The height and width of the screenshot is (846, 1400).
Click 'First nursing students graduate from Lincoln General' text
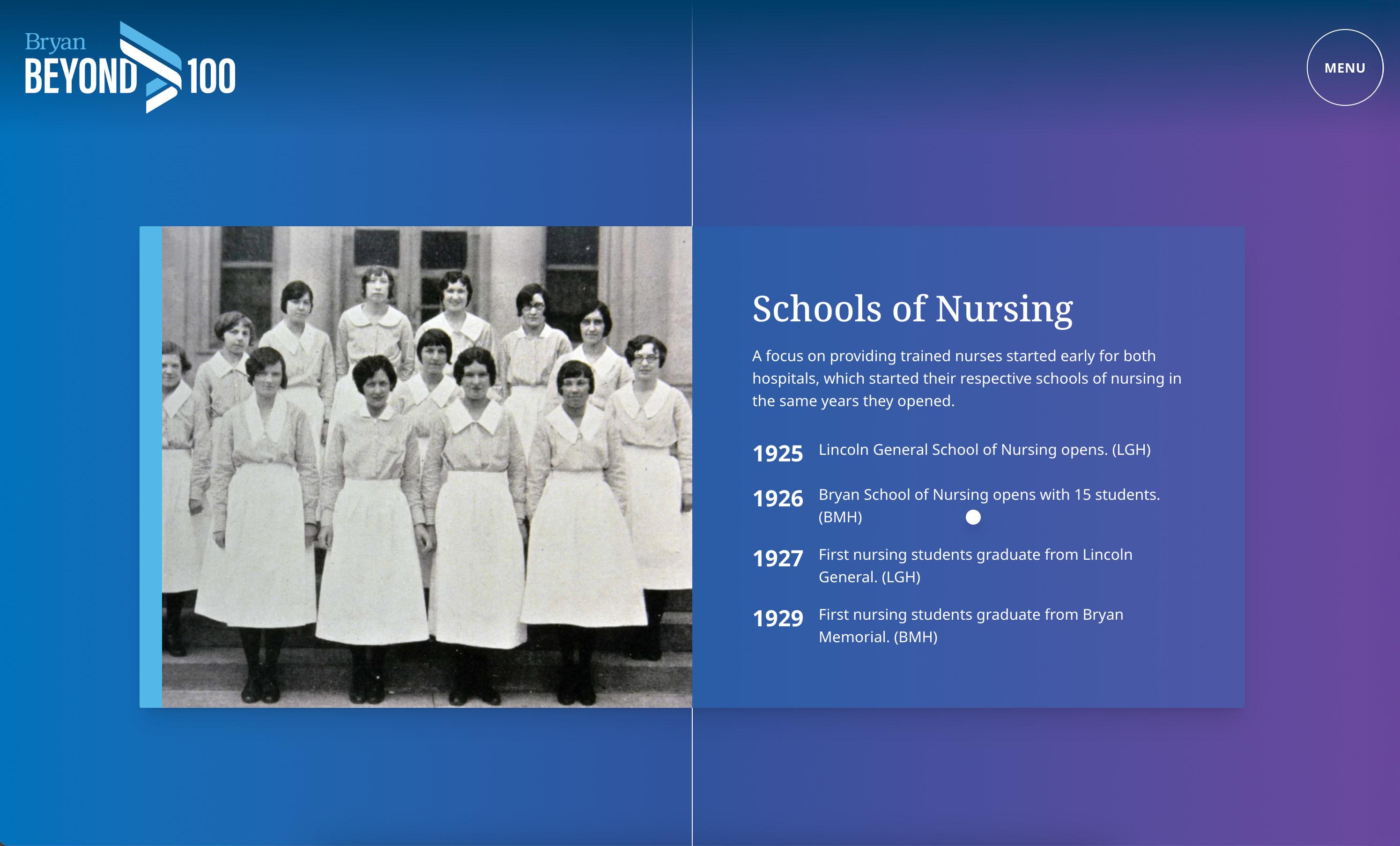tap(976, 565)
